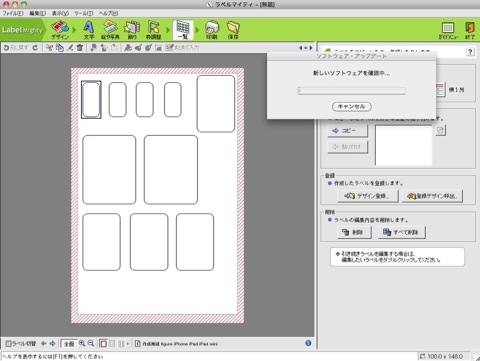480x361 pixels.
Task: Click the paste brush icon before the trash icon
Action: point(70,48)
